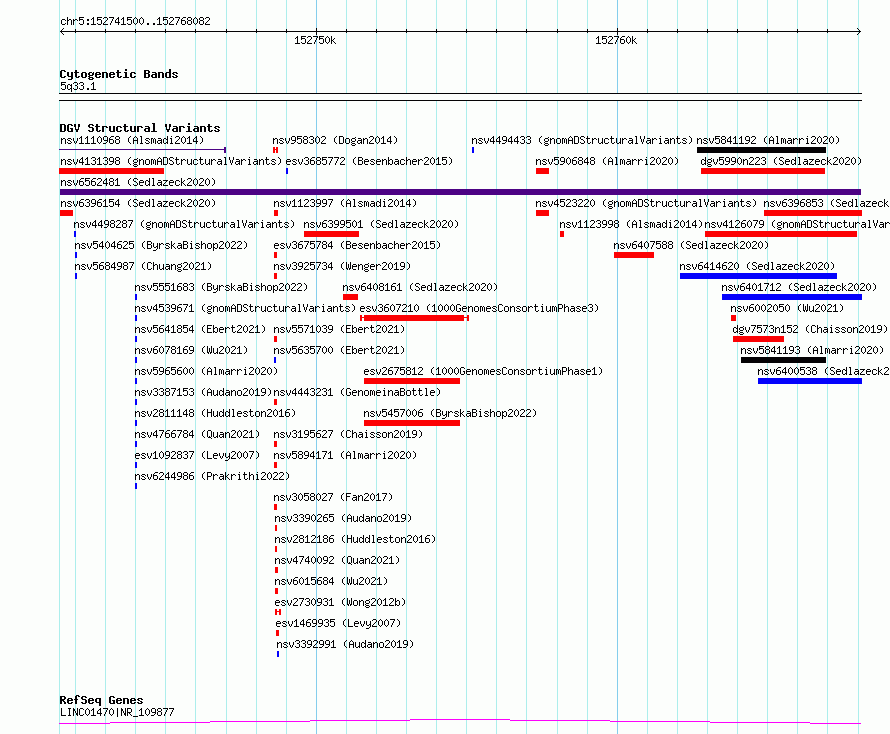Open nsv6078169 (Wu2021) label

(x=191, y=350)
